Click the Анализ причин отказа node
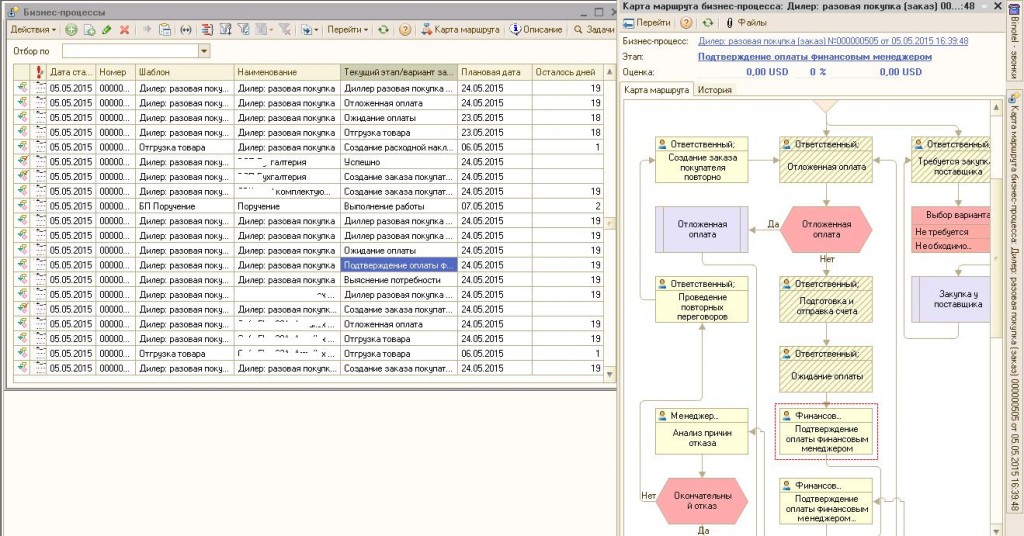The width and height of the screenshot is (1024, 536). click(x=702, y=432)
